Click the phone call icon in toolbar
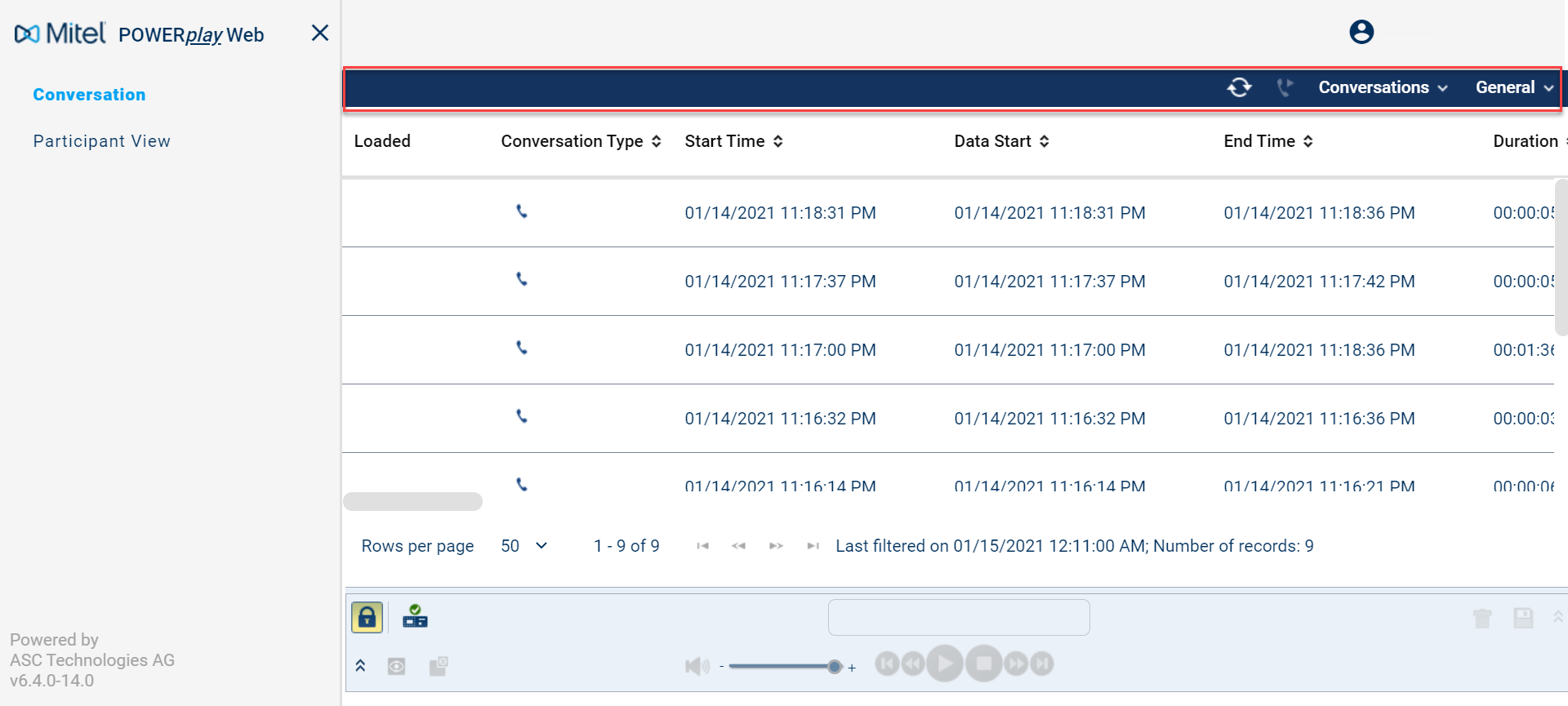This screenshot has width=1568, height=706. click(1285, 87)
